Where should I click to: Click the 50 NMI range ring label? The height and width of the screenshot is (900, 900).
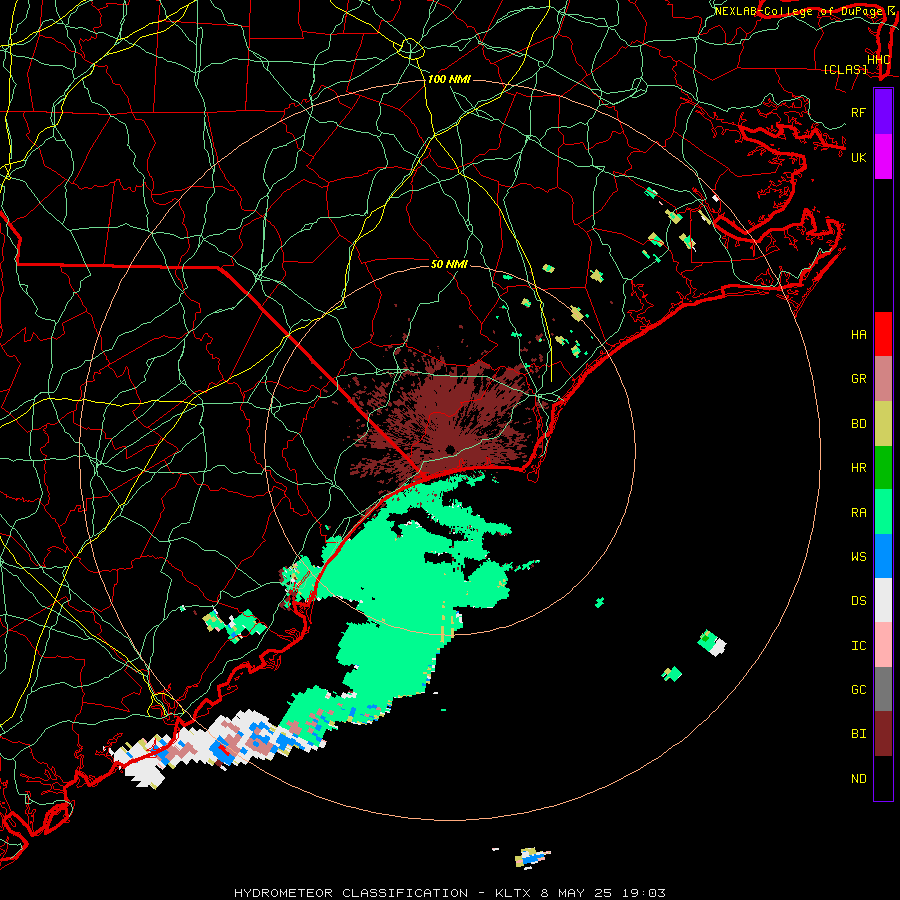(x=449, y=264)
